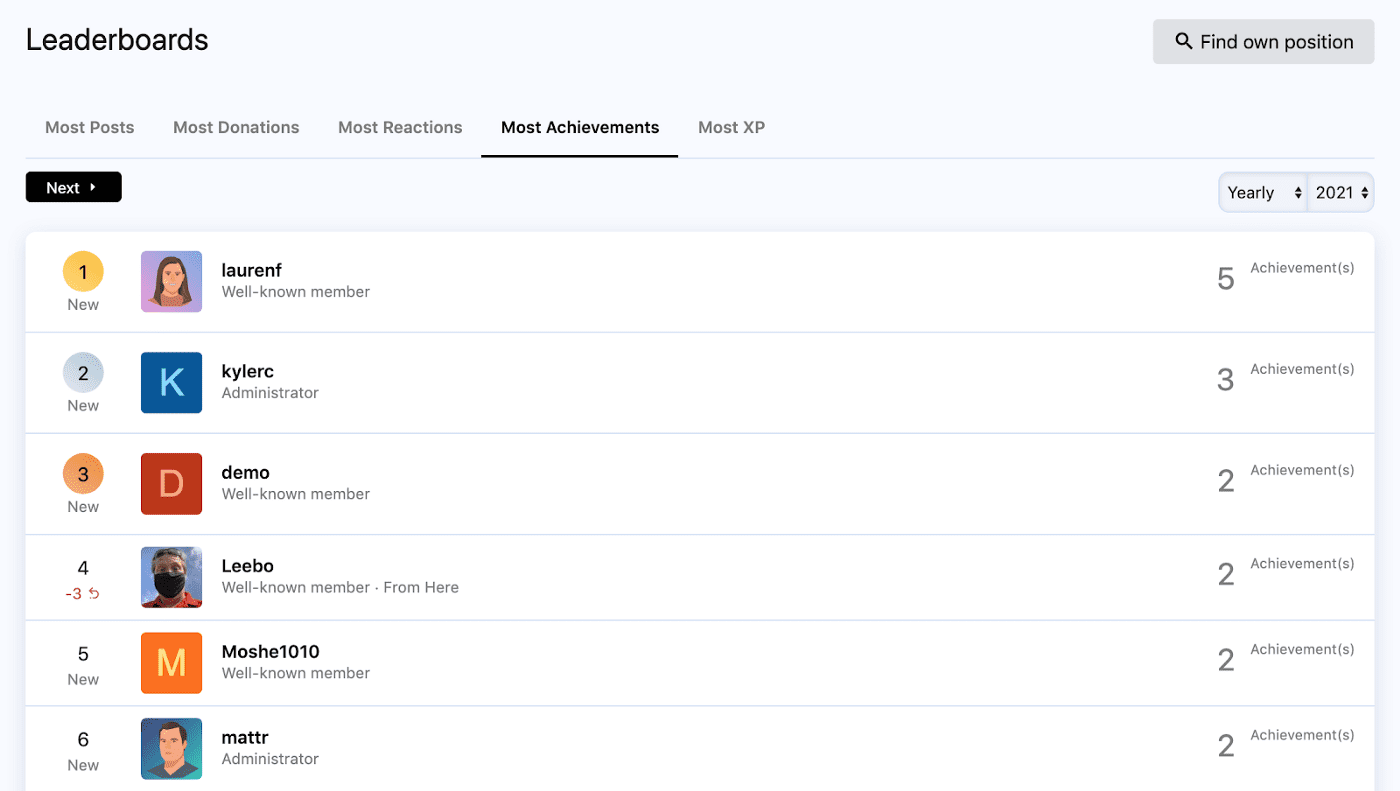1400x791 pixels.
Task: Switch to the Most XP tab
Action: [x=732, y=127]
